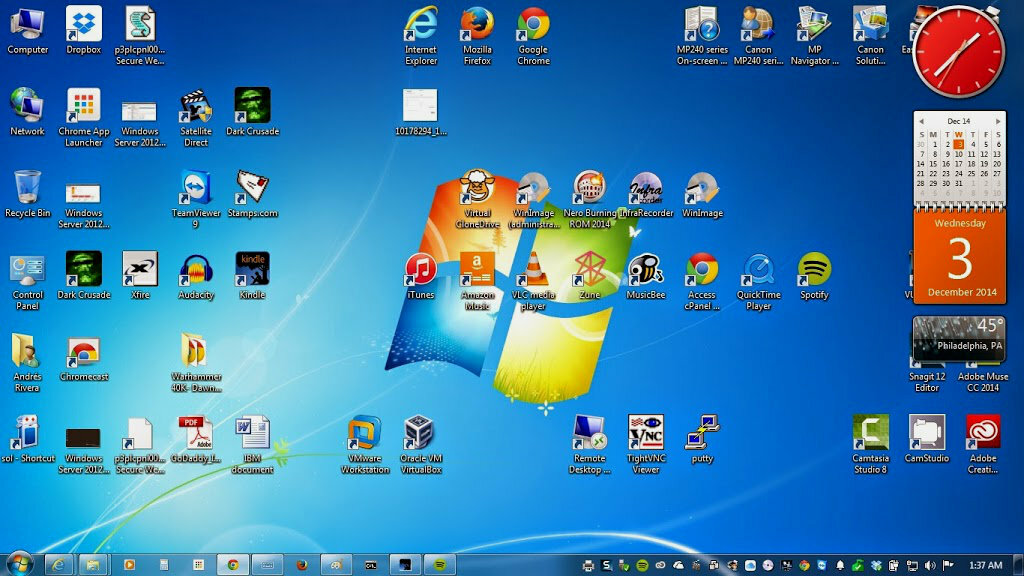
Task: Launch the Amazon Music shortcut
Action: coord(477,281)
